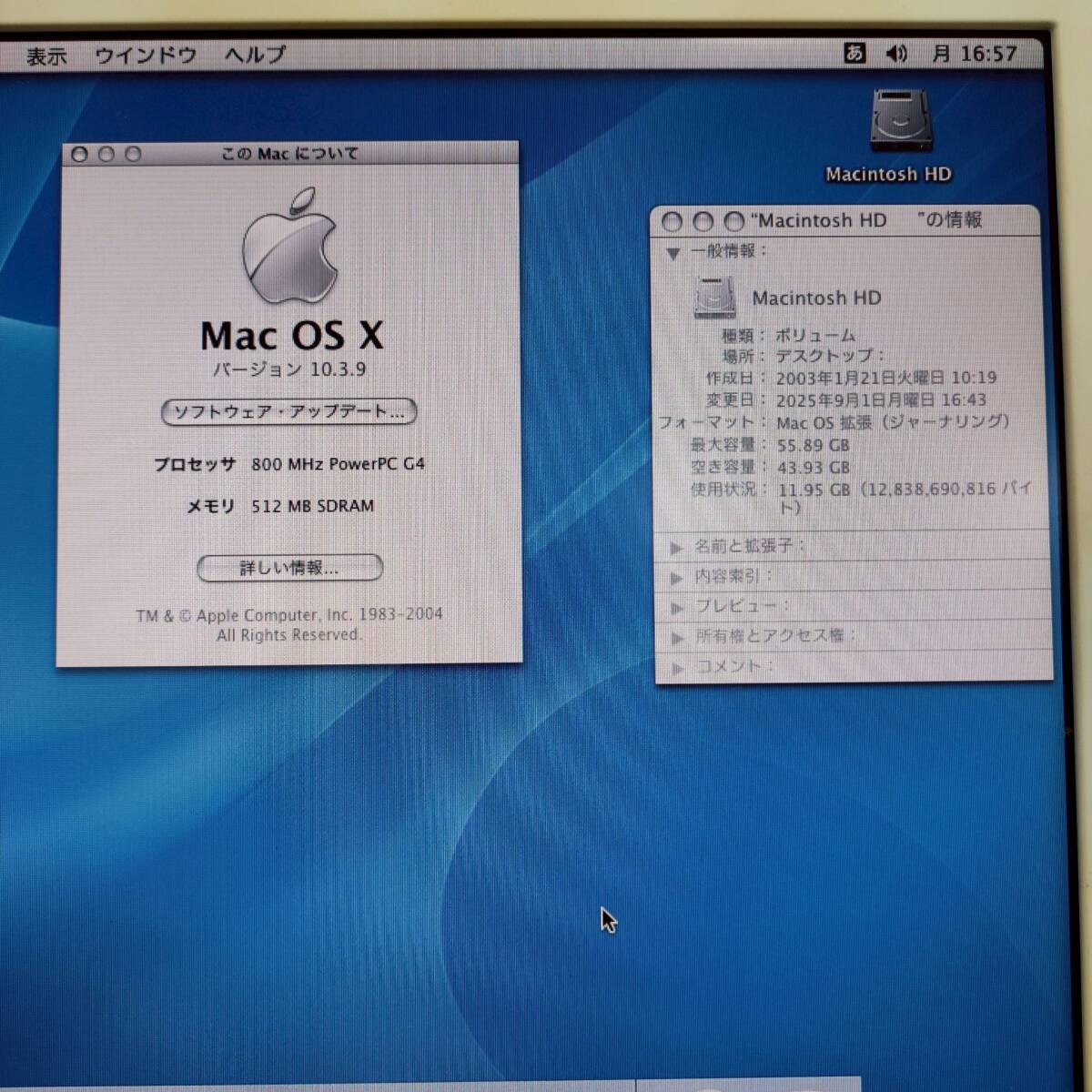The image size is (1092, 1092).
Task: Close the Macintosh HD info window
Action: coord(672,221)
